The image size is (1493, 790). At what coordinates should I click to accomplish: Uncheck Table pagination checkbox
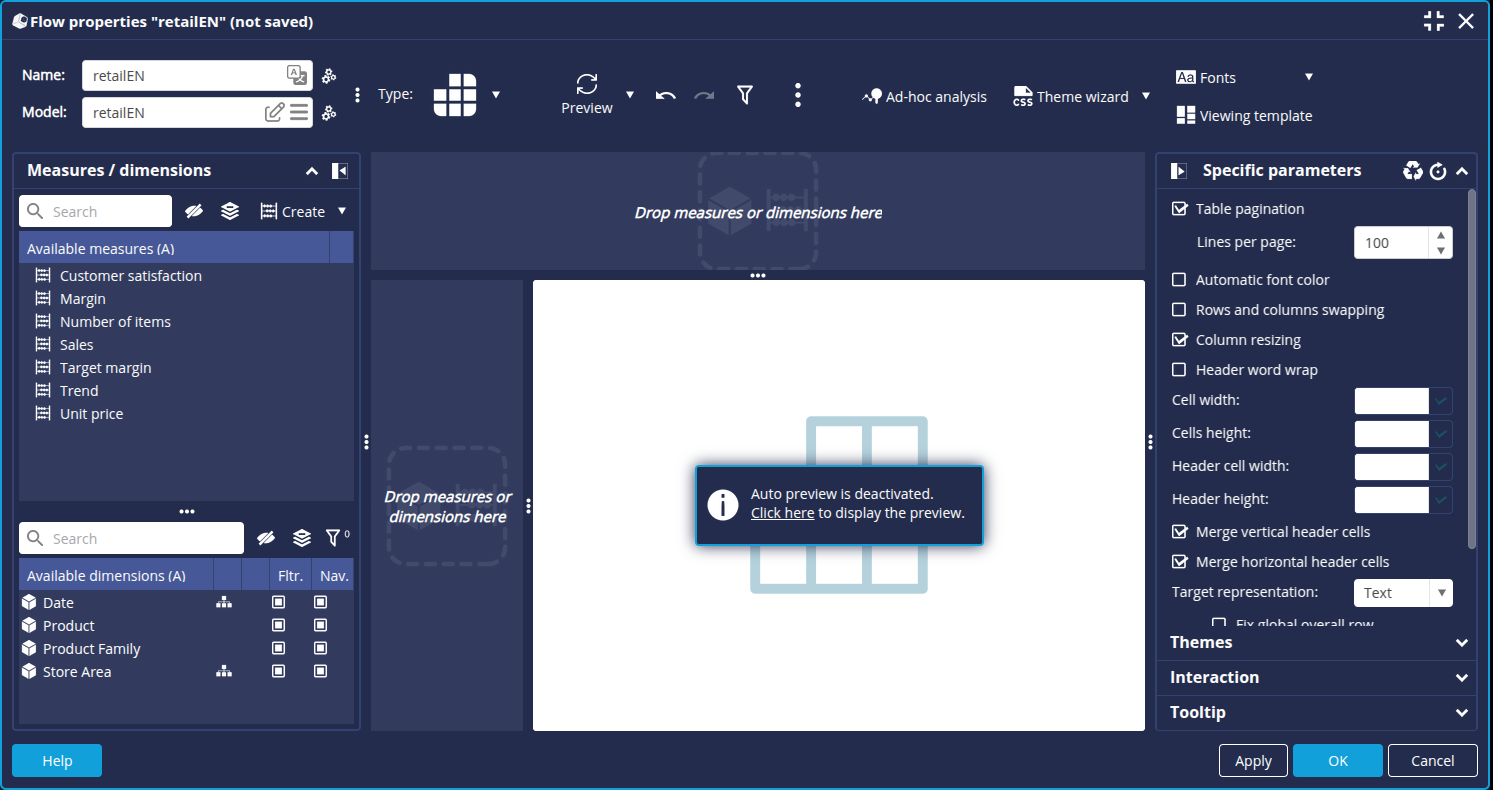tap(1180, 209)
